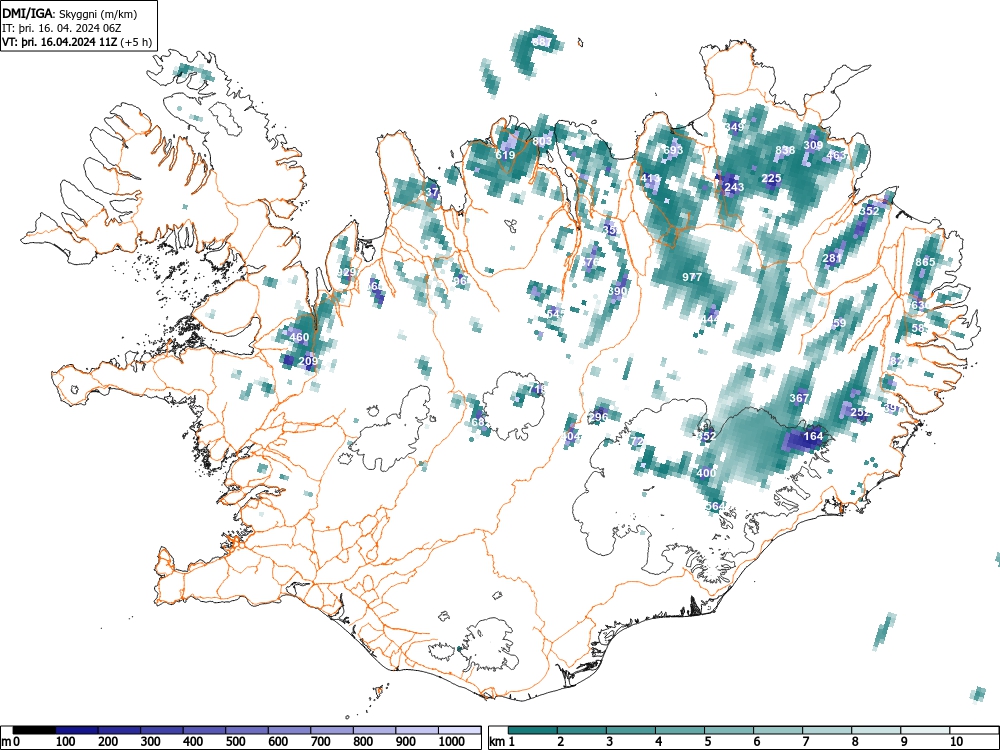Click the map value '838'
This screenshot has height=750, width=1000.
[785, 150]
